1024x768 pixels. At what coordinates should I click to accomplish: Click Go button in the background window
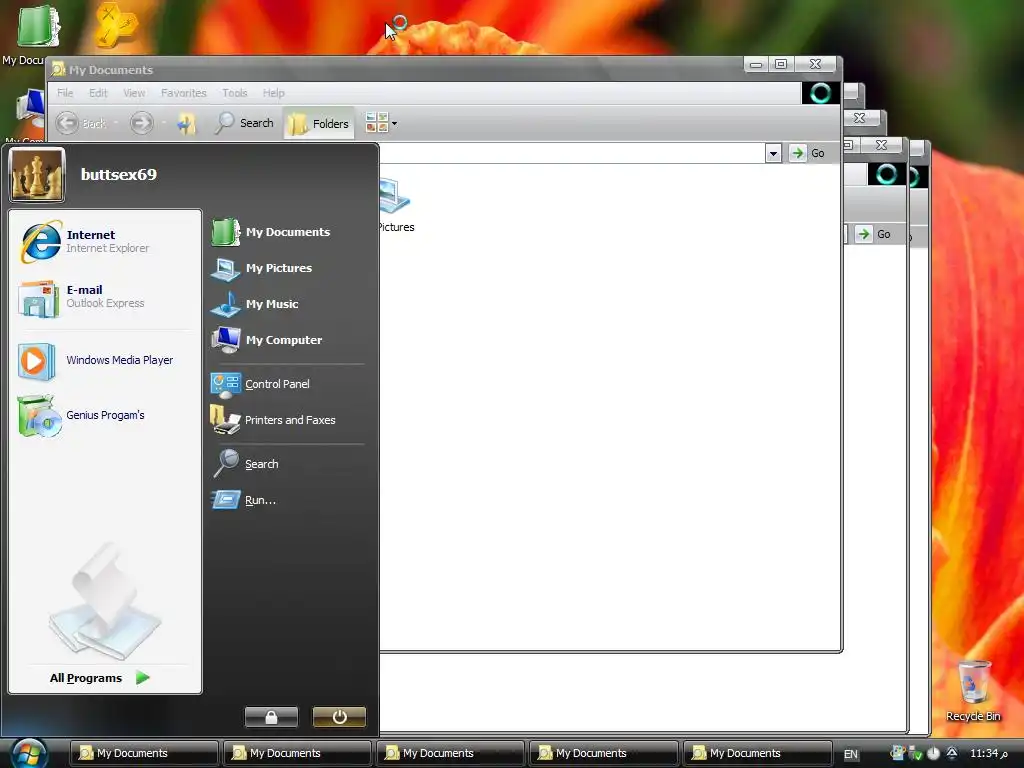(875, 234)
